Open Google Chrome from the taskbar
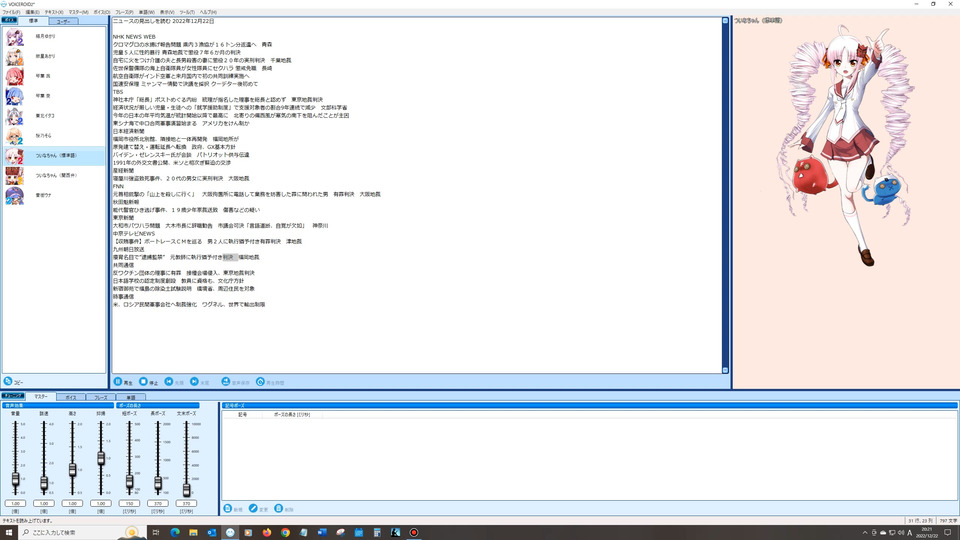The image size is (960, 540). 285,532
